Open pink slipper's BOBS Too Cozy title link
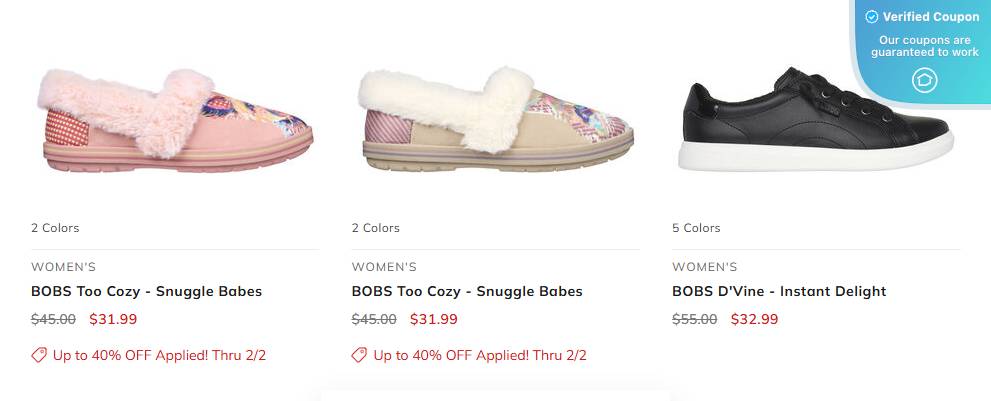The image size is (991, 401). click(x=146, y=292)
